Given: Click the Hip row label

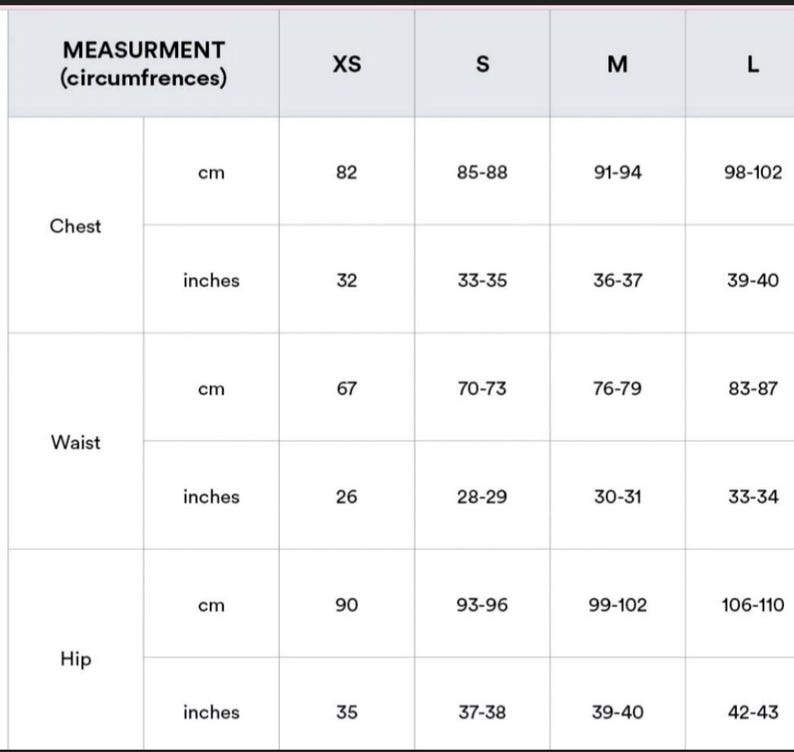Looking at the screenshot, I should (75, 659).
